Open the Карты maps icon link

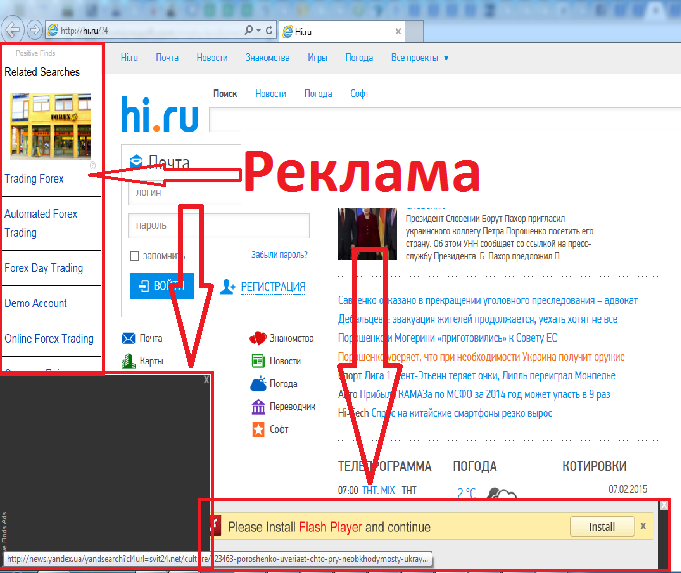click(x=128, y=361)
